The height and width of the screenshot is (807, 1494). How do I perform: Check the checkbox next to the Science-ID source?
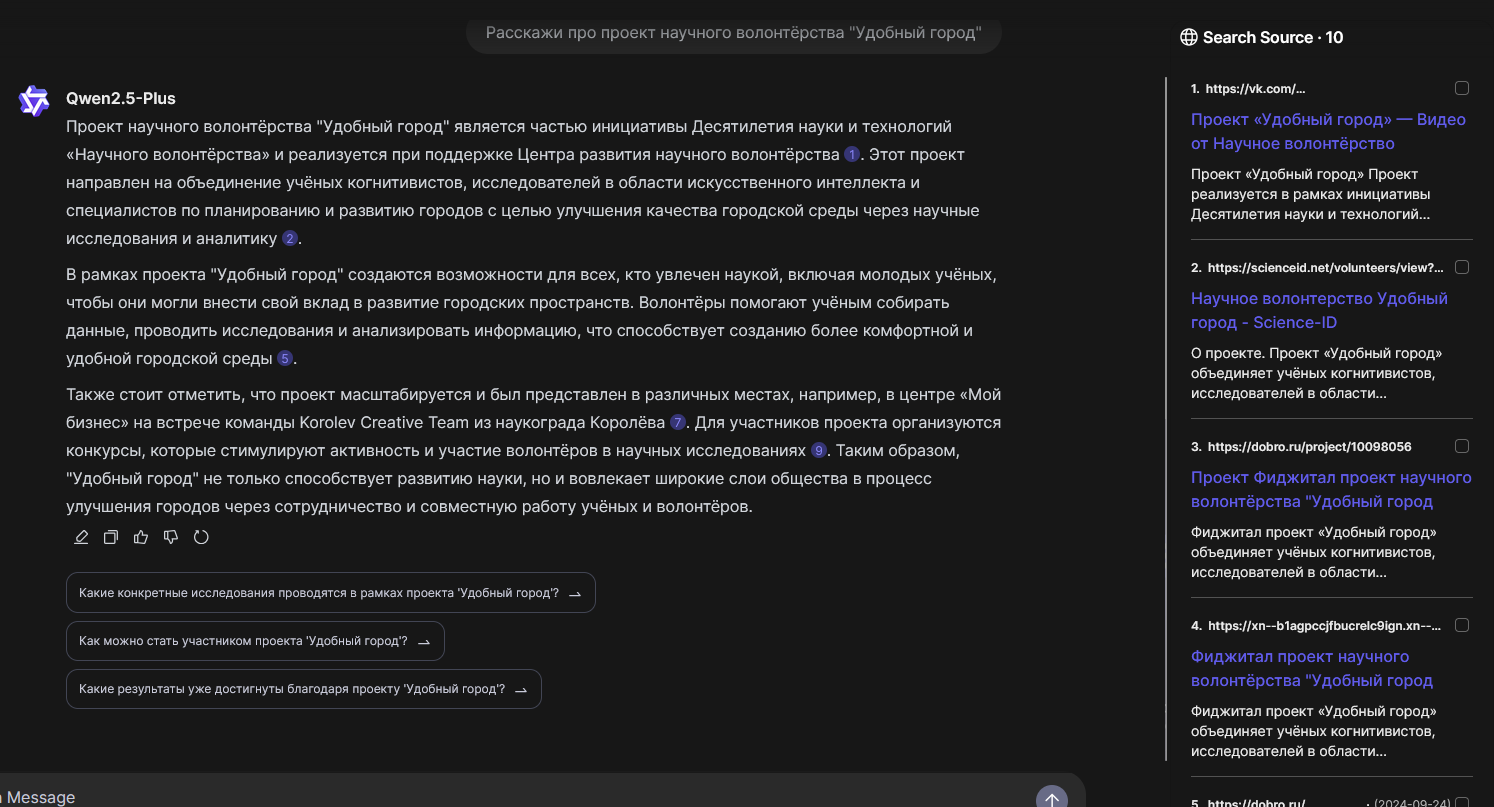[x=1462, y=267]
